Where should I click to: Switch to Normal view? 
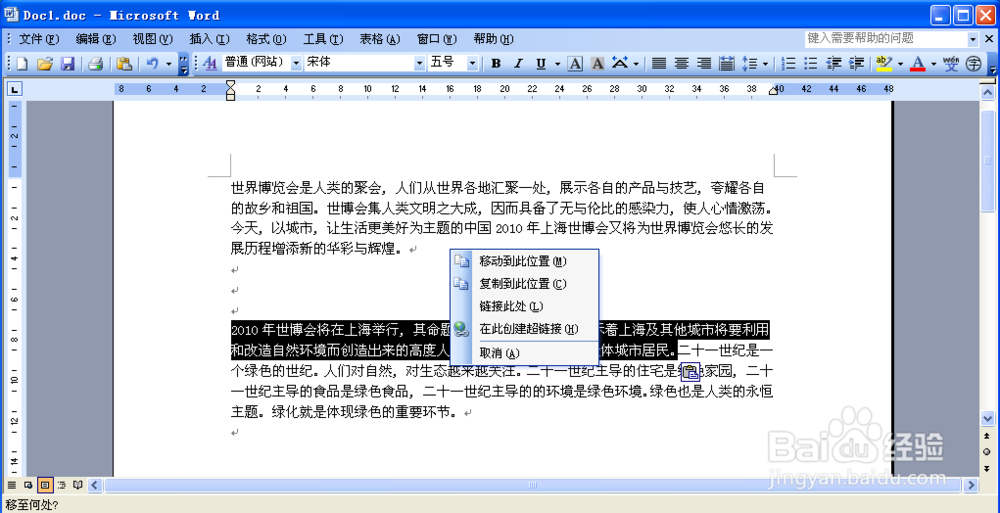[x=11, y=486]
